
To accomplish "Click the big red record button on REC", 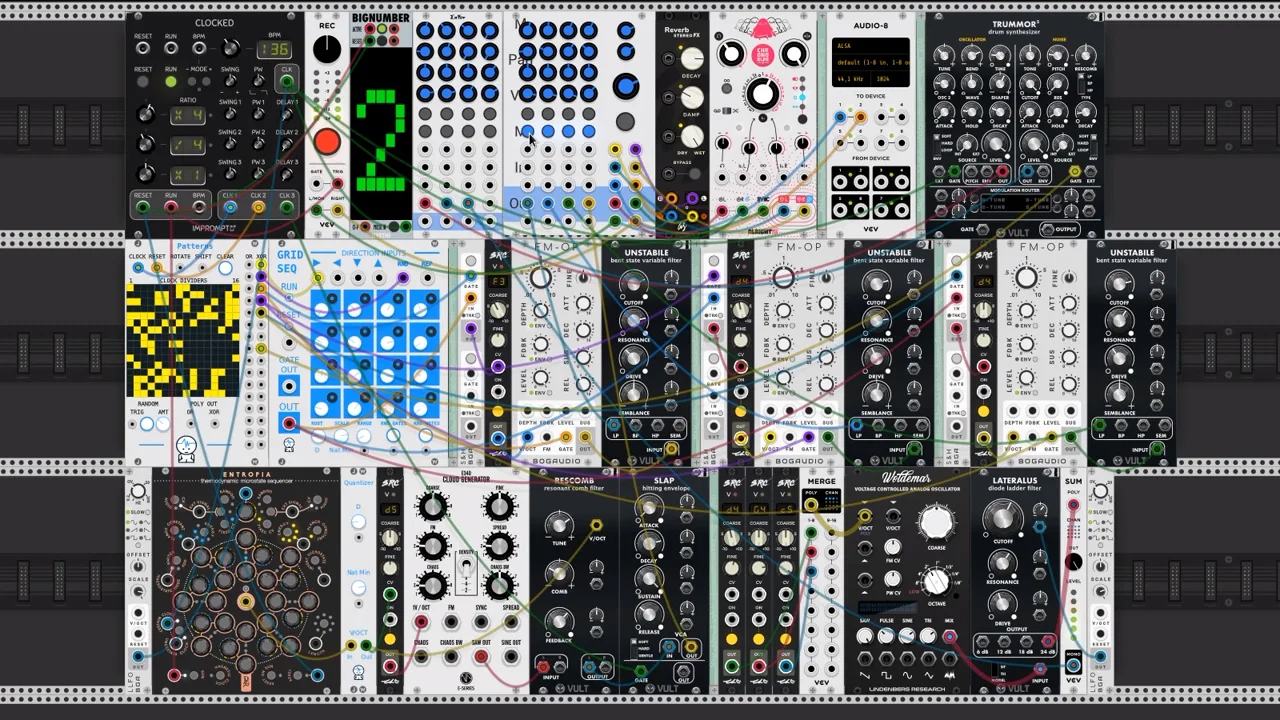I will [x=327, y=142].
